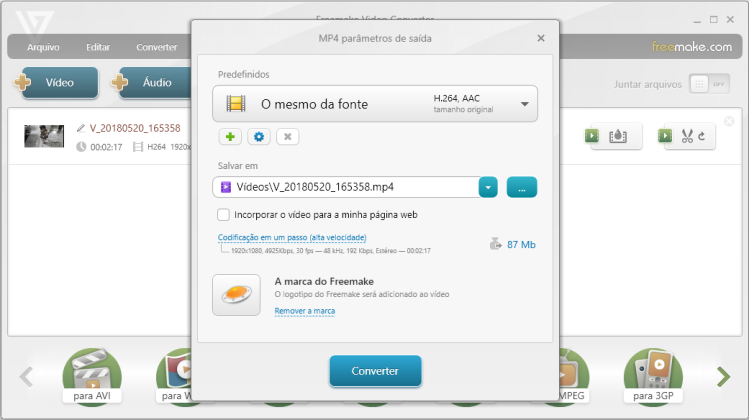The width and height of the screenshot is (749, 420).
Task: Click the file name V_20180520_165358
Action: 135,128
